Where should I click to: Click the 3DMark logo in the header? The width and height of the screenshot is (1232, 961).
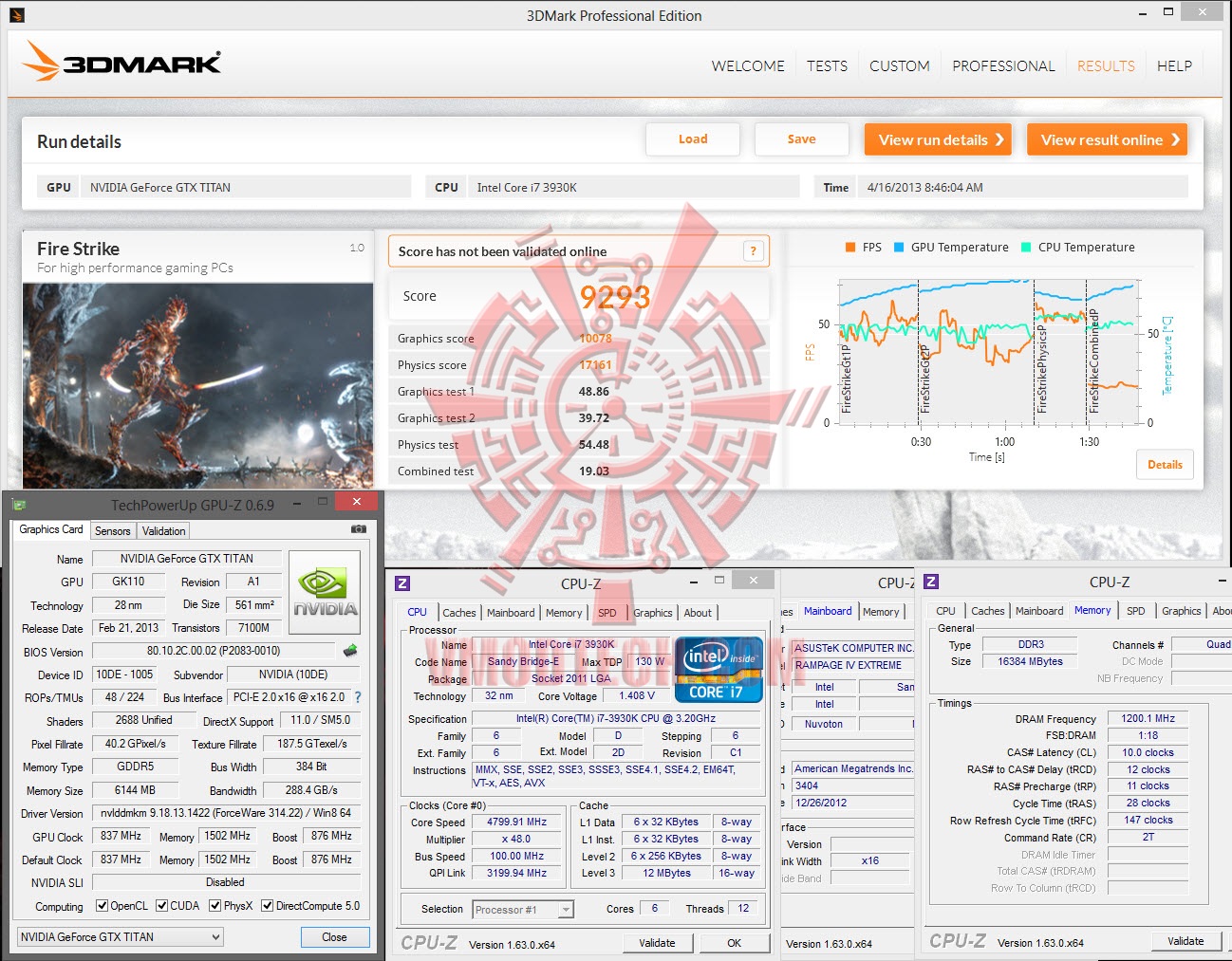coord(121,62)
